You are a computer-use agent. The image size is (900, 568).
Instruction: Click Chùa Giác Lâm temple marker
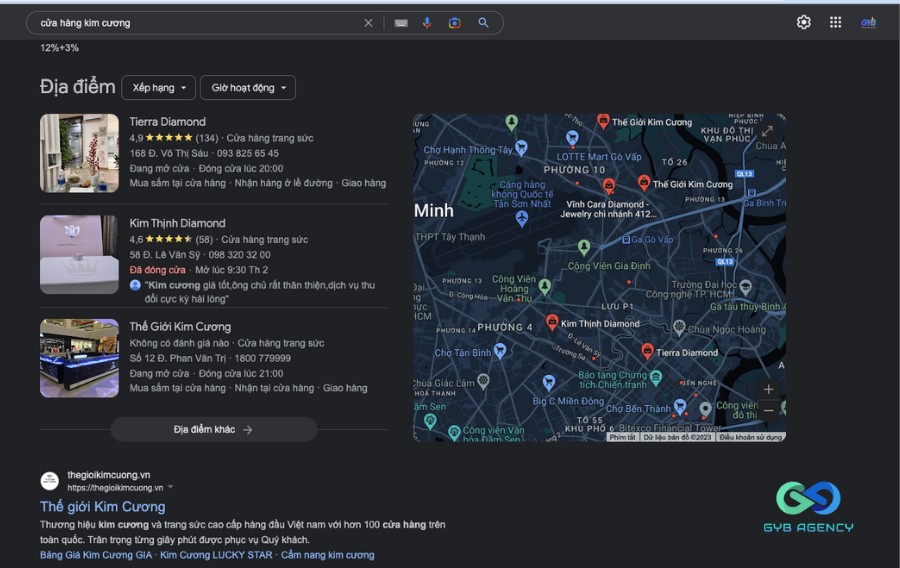(483, 380)
